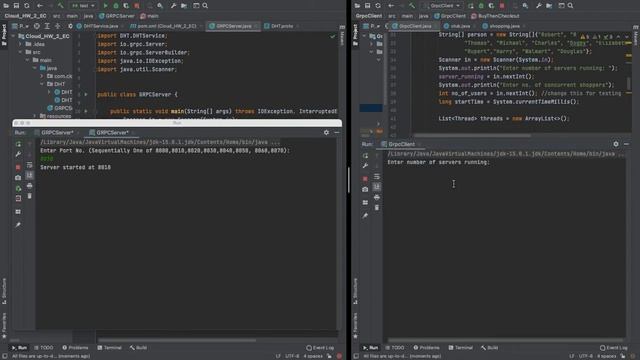The height and width of the screenshot is (360, 640).
Task: Toggle the Project tool window stripe in the right window
Action: pos(355,35)
